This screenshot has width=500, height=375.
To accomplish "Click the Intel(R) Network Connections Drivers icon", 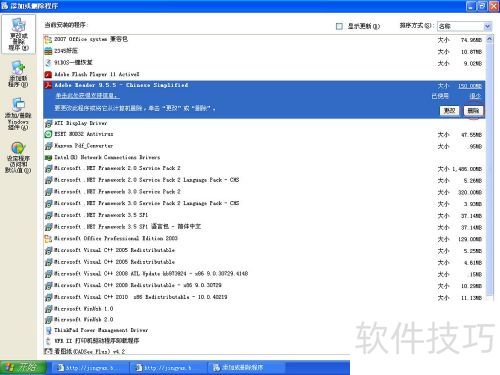I will pos(48,157).
